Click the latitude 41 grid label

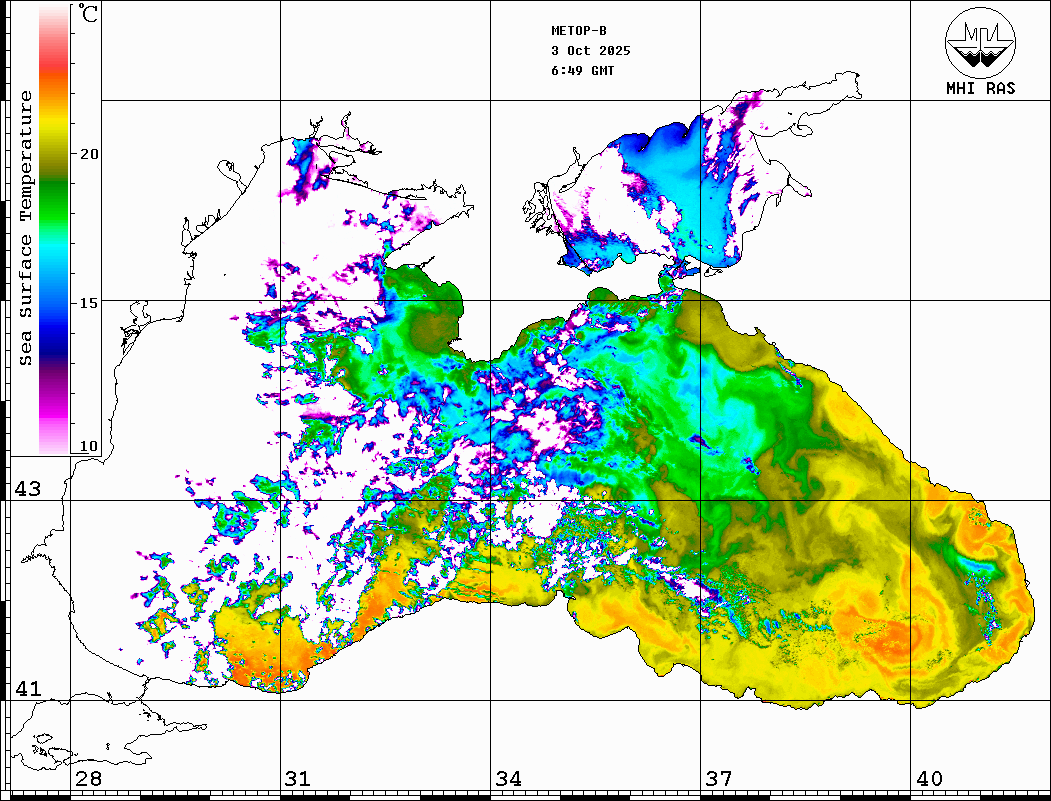click(x=28, y=689)
